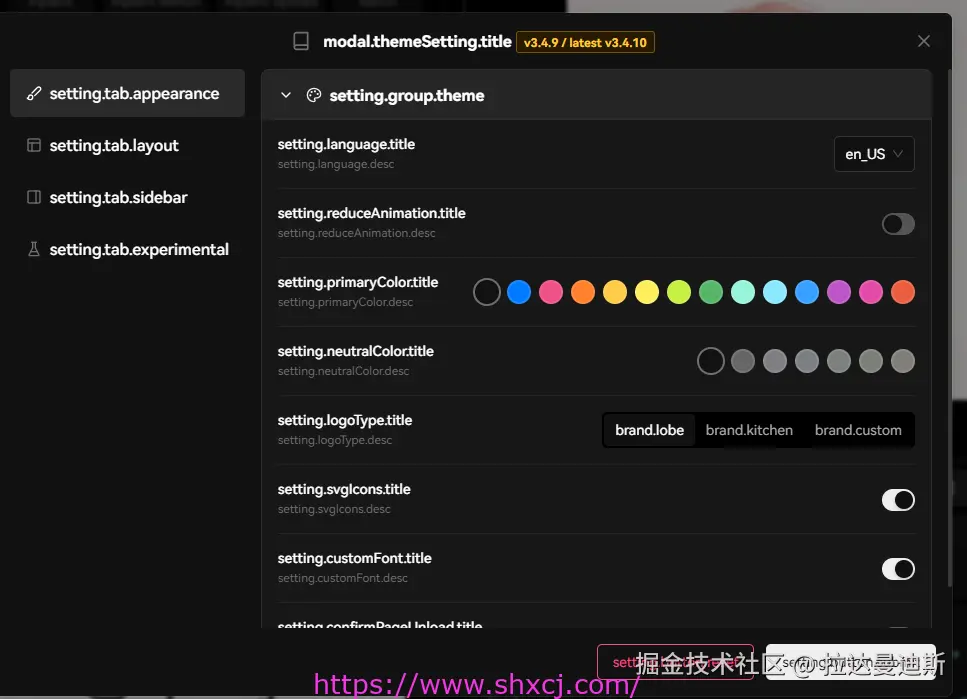Viewport: 967px width, 699px height.
Task: Choose the orange primary color swatch
Action: click(x=583, y=292)
